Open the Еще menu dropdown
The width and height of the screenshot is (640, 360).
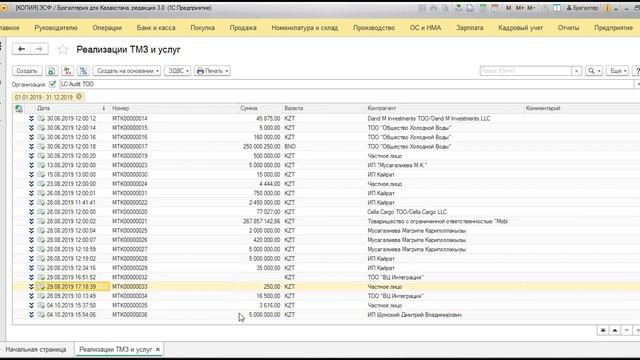coord(618,71)
